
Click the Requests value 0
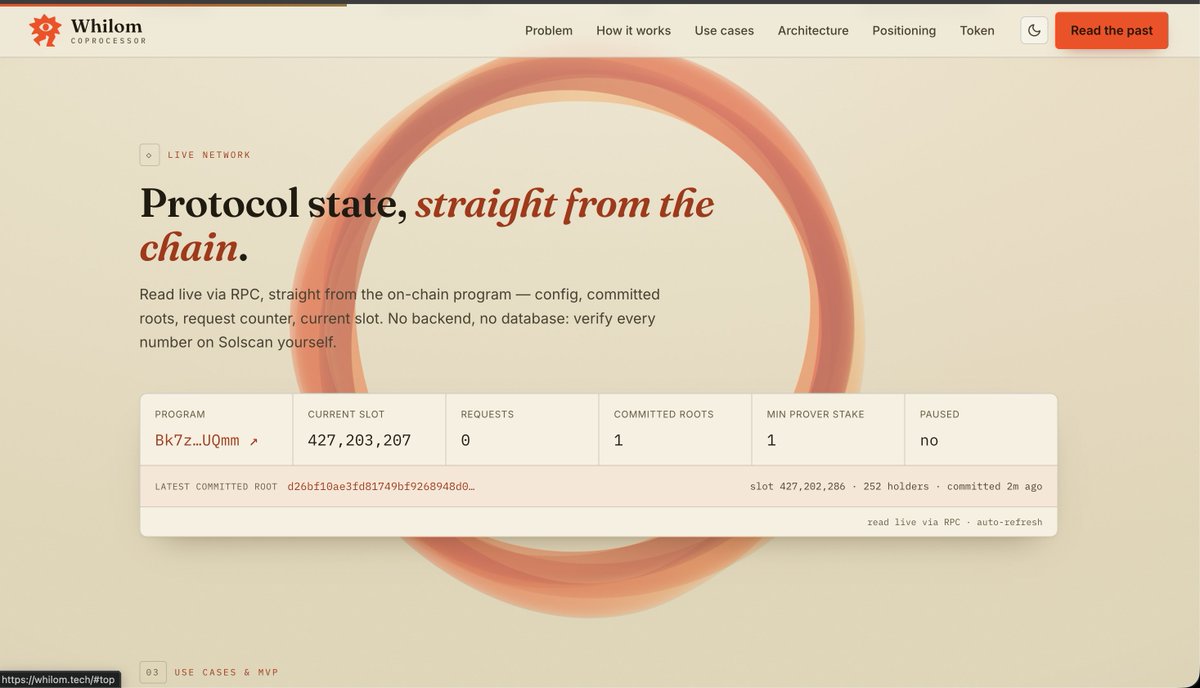[x=465, y=440]
